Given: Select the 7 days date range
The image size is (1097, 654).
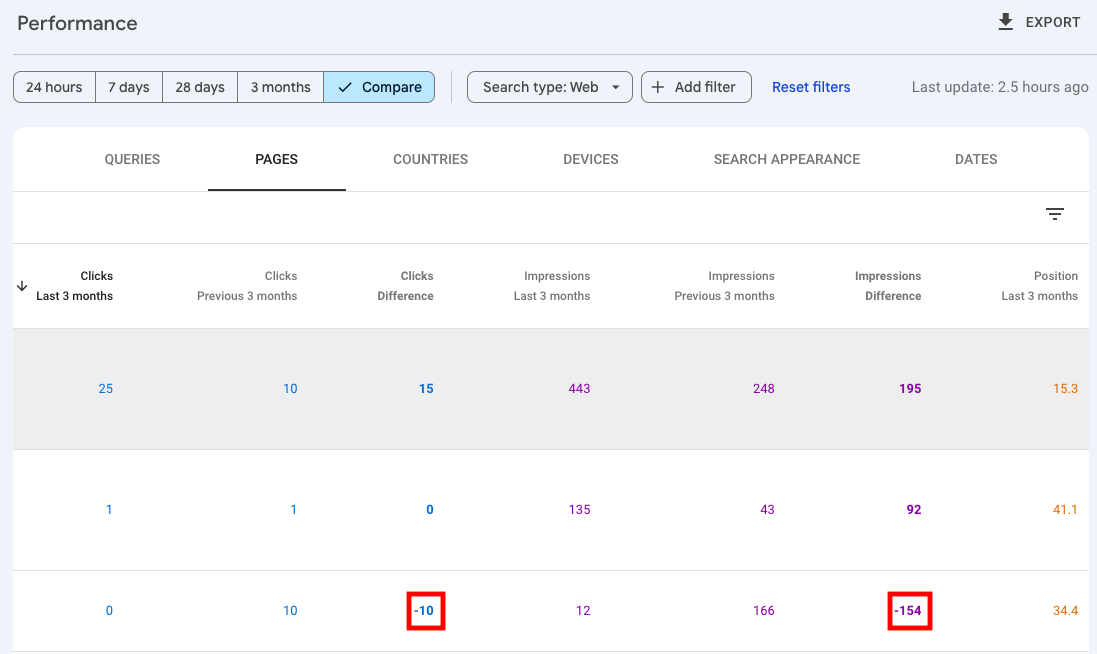Looking at the screenshot, I should point(129,87).
